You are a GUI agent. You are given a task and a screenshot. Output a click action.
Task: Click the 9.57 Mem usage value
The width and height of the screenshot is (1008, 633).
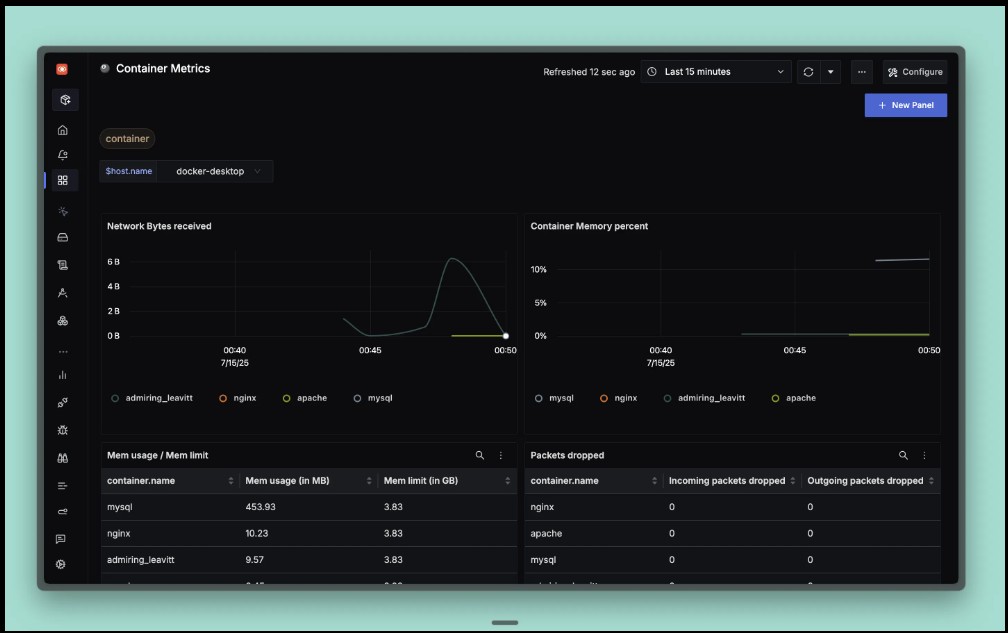pyautogui.click(x=255, y=560)
